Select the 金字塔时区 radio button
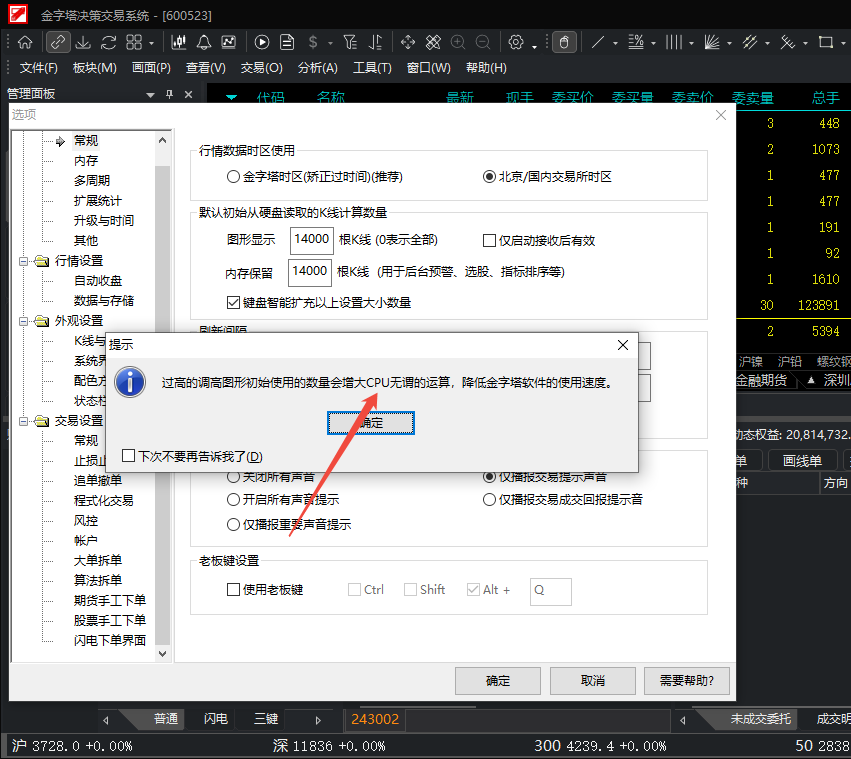851x759 pixels. pyautogui.click(x=234, y=176)
